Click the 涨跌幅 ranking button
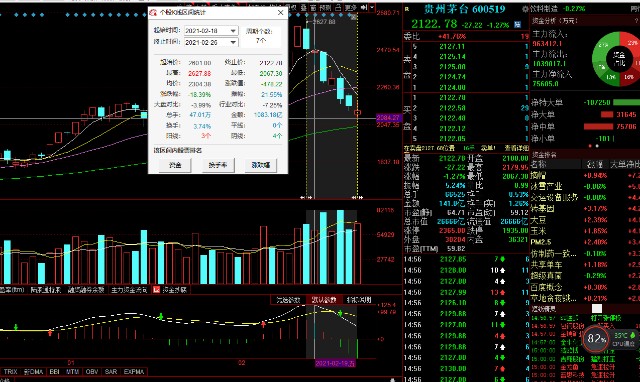Screen dimensions: 640x382 (260, 165)
